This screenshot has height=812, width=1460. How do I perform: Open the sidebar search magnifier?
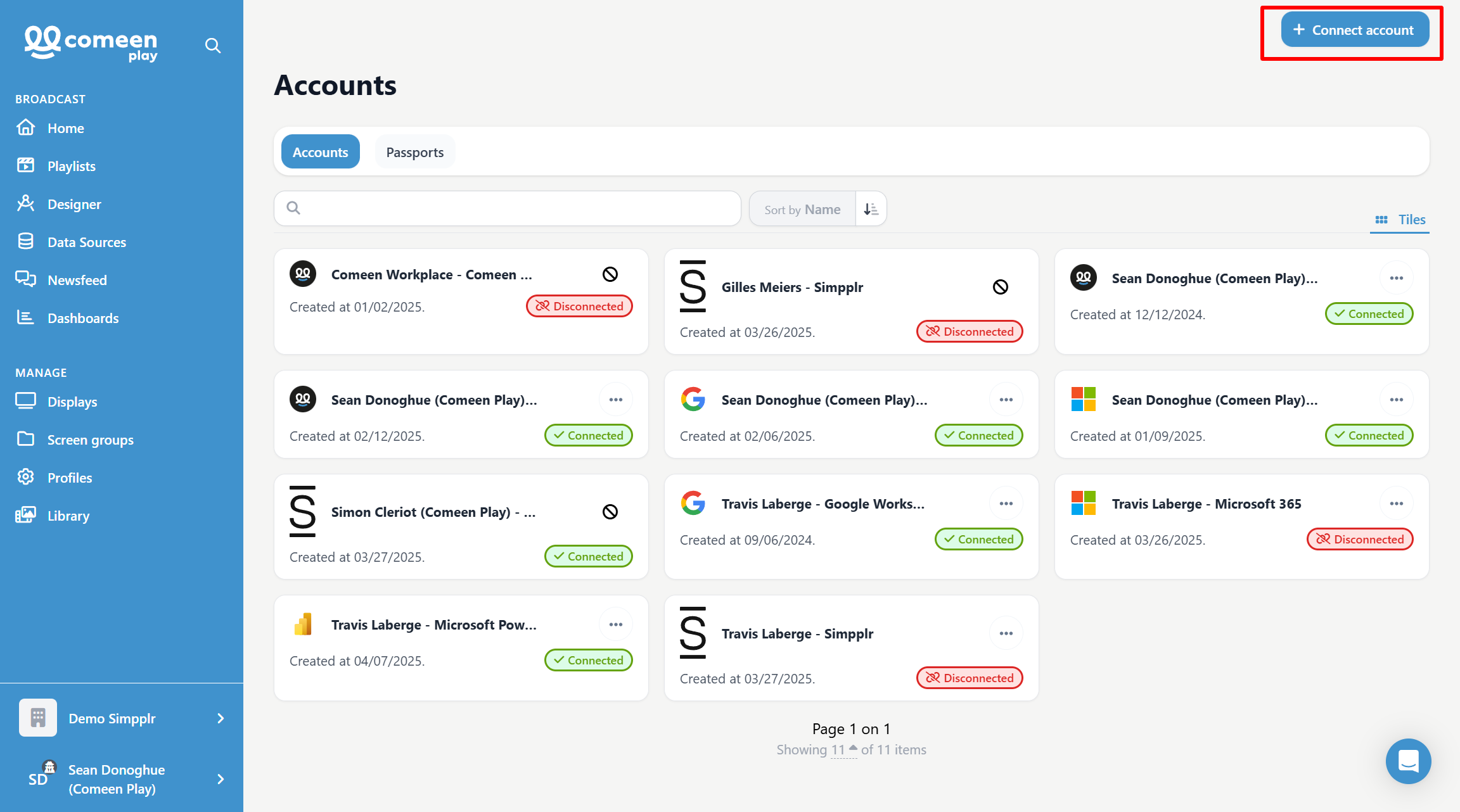(213, 46)
